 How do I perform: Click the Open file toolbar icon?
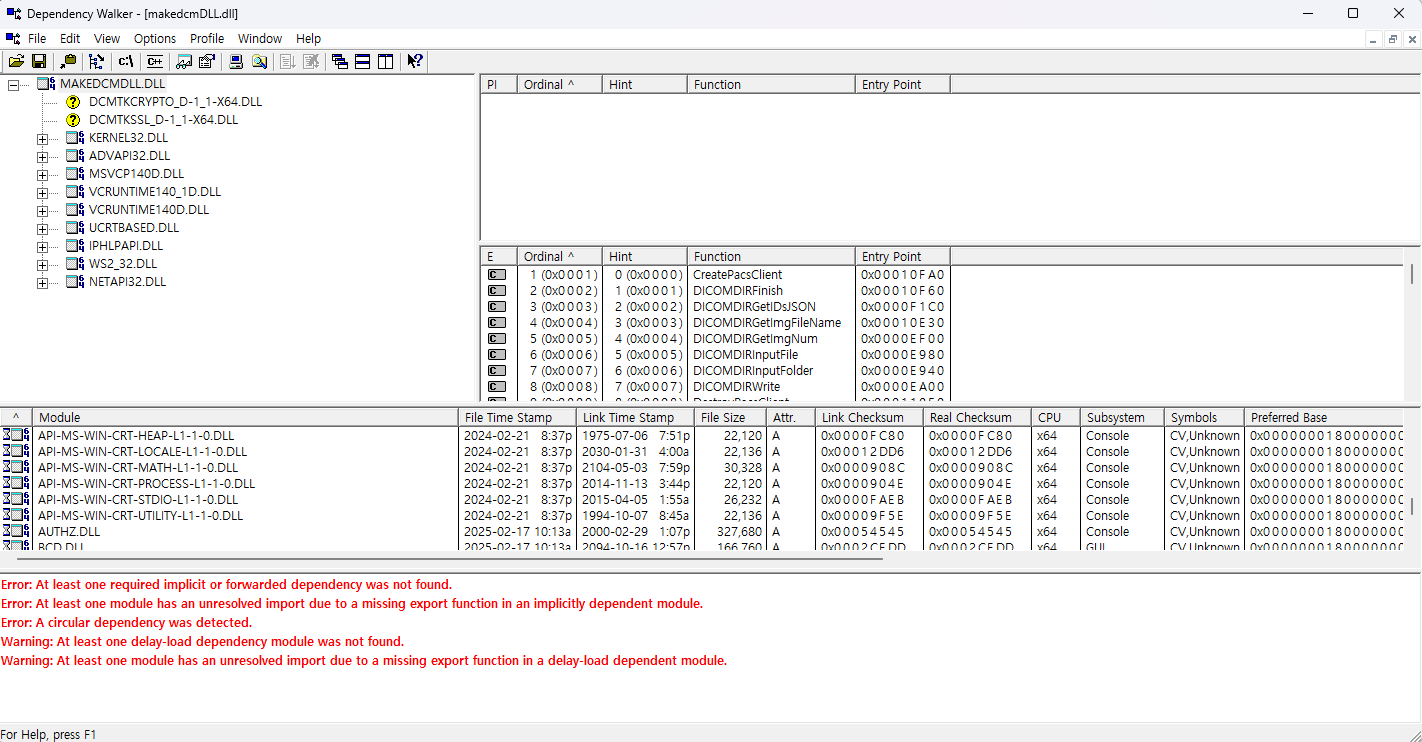(x=16, y=61)
